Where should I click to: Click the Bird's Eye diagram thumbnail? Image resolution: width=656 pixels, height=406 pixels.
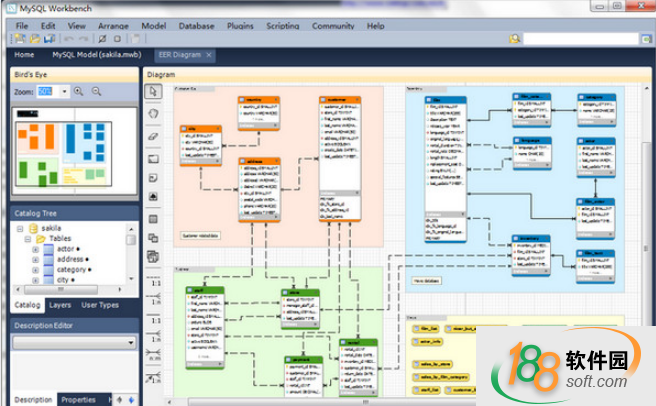74,148
